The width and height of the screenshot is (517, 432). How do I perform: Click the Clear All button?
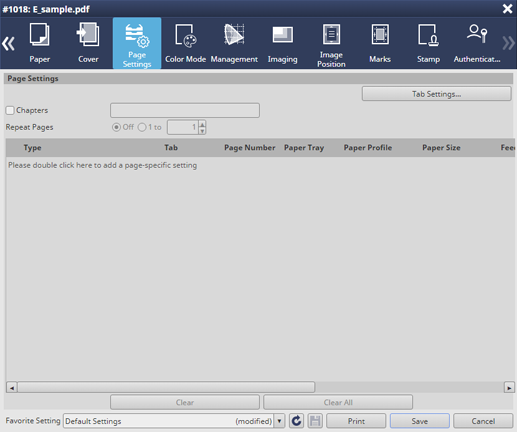pyautogui.click(x=338, y=402)
